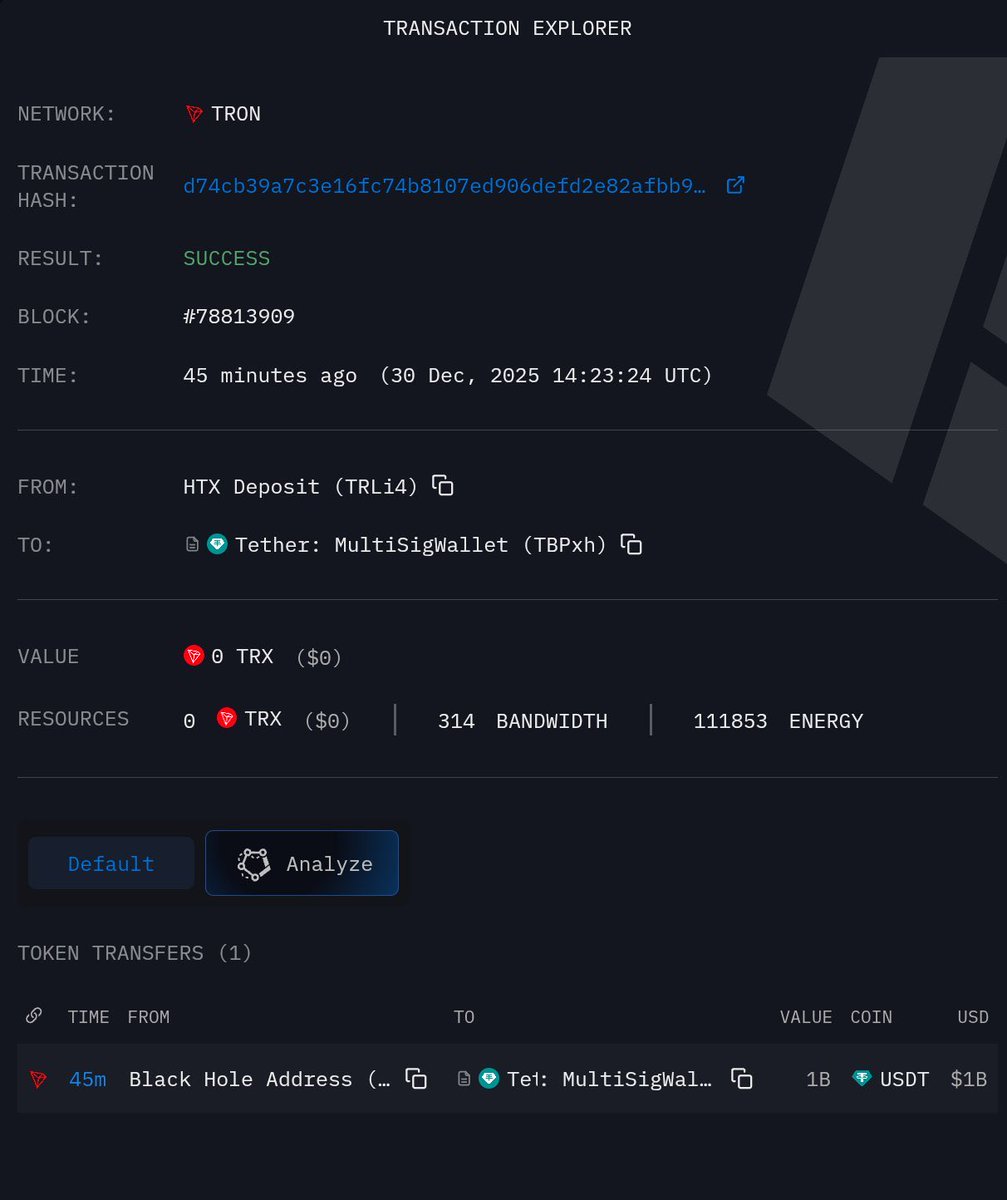The image size is (1007, 1200).
Task: Copy the HTX Deposit address
Action: [443, 486]
